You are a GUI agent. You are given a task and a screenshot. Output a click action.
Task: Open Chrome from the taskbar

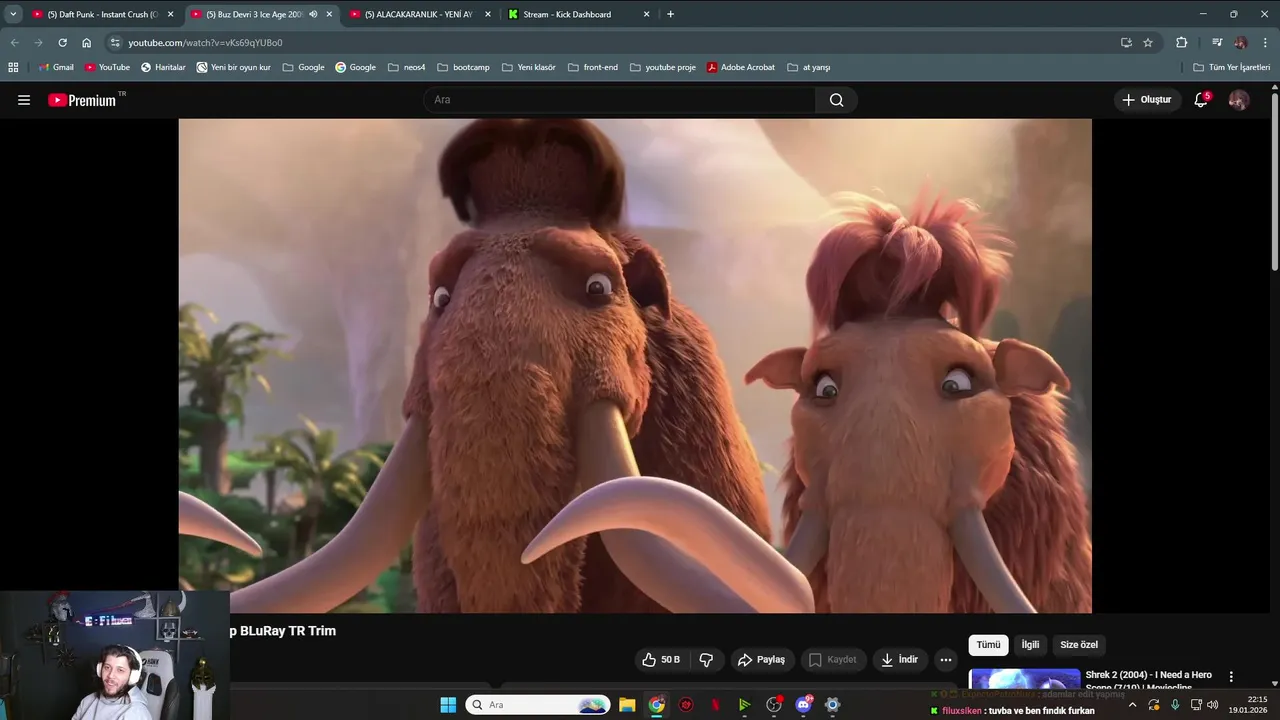(x=656, y=705)
